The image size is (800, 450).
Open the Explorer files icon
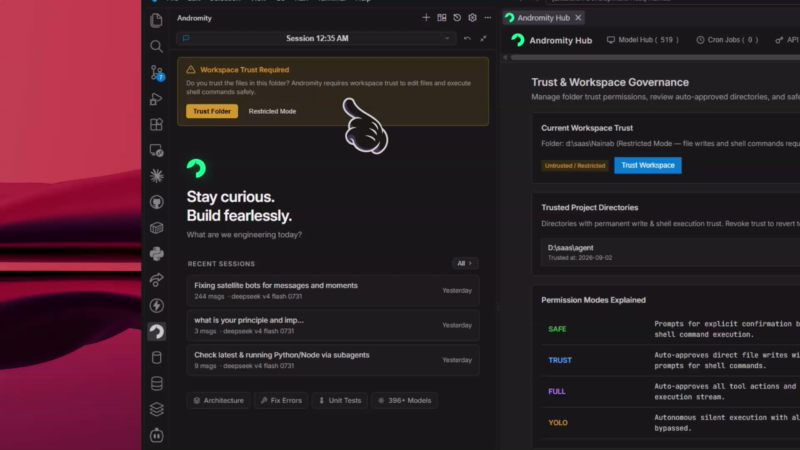pos(157,20)
